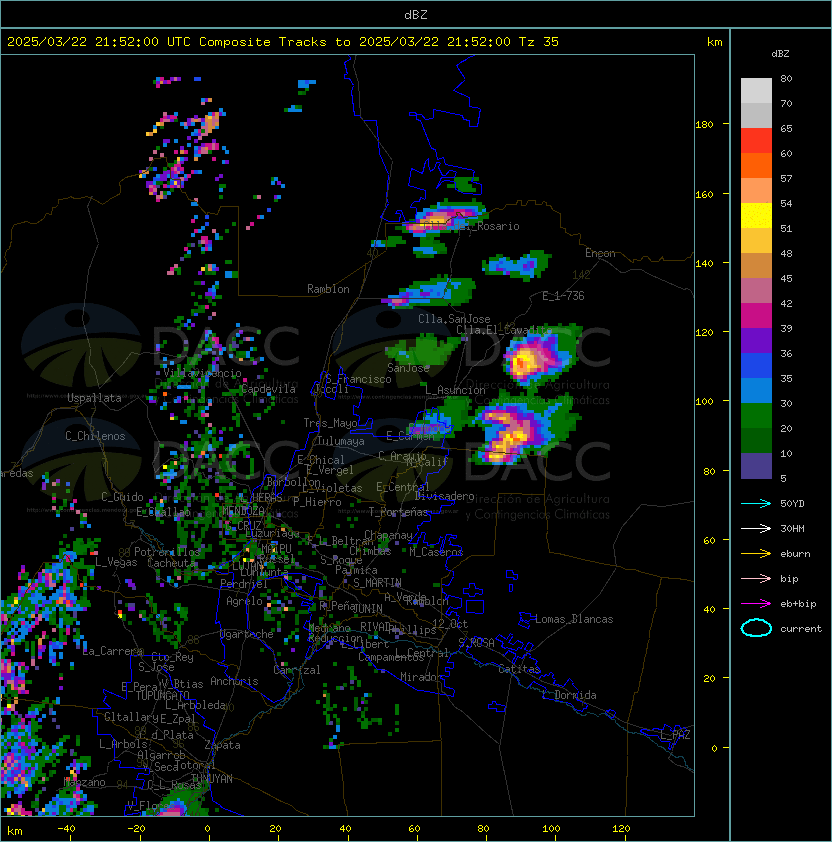832x842 pixels.
Task: Click the 'S_Francisco' place label
Action: click(358, 379)
